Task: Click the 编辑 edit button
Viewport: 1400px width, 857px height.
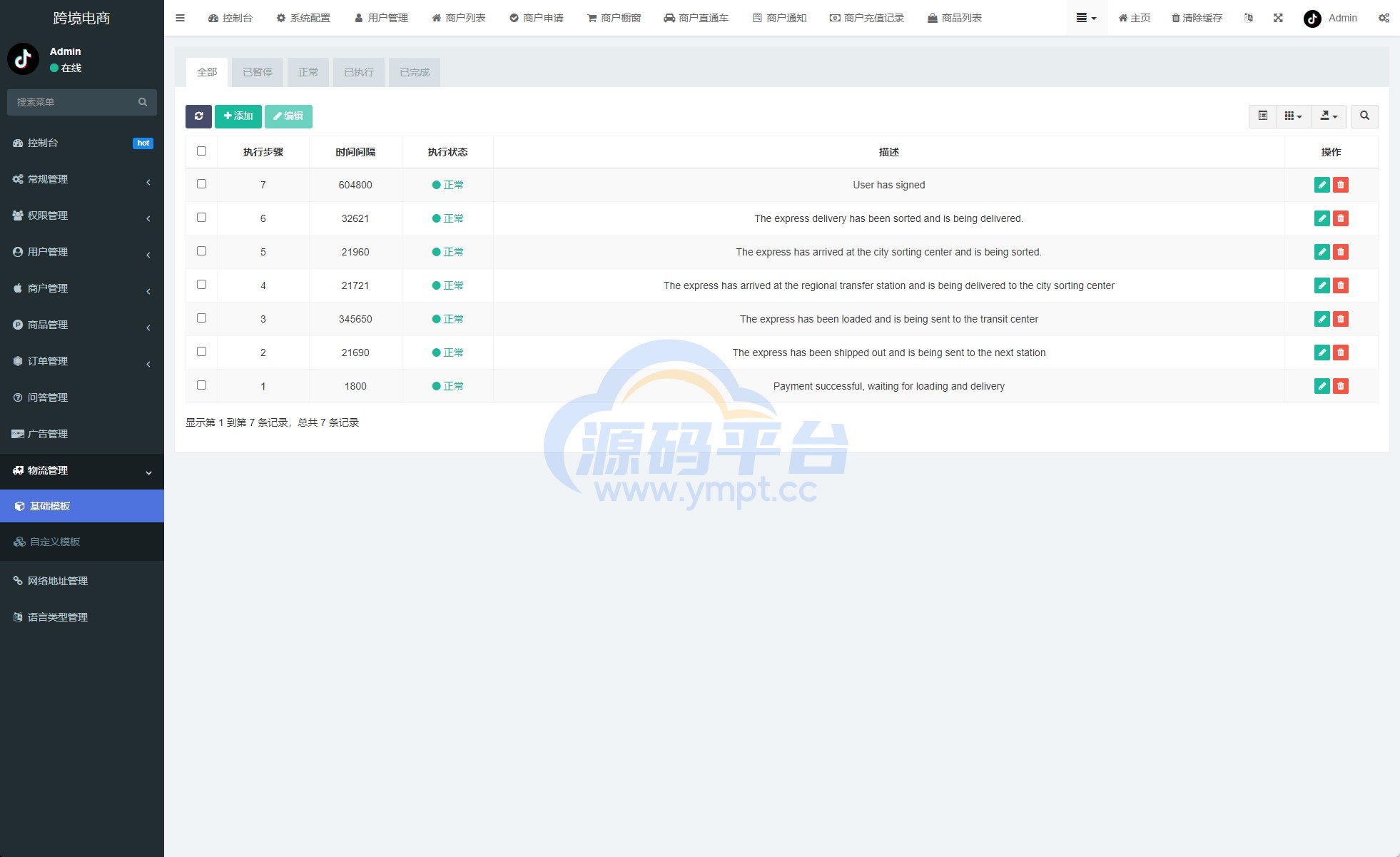Action: 288,116
